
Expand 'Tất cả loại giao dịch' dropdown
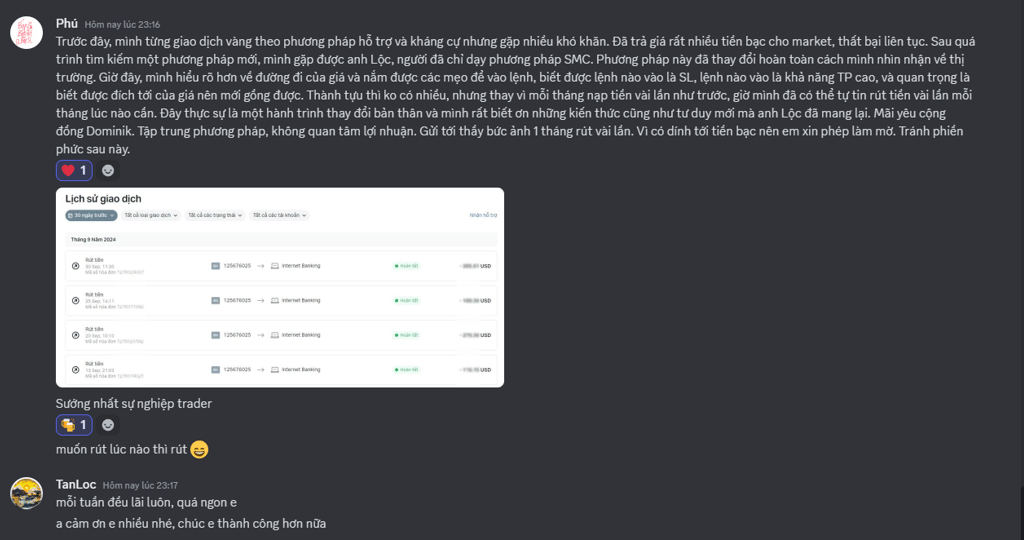tap(151, 215)
